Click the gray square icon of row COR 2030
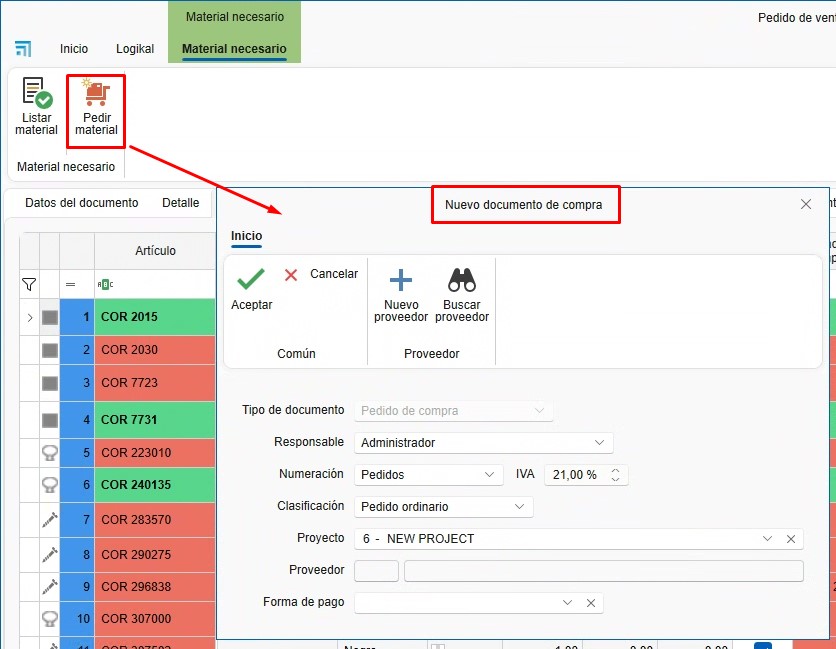Image resolution: width=836 pixels, height=649 pixels. click(50, 350)
